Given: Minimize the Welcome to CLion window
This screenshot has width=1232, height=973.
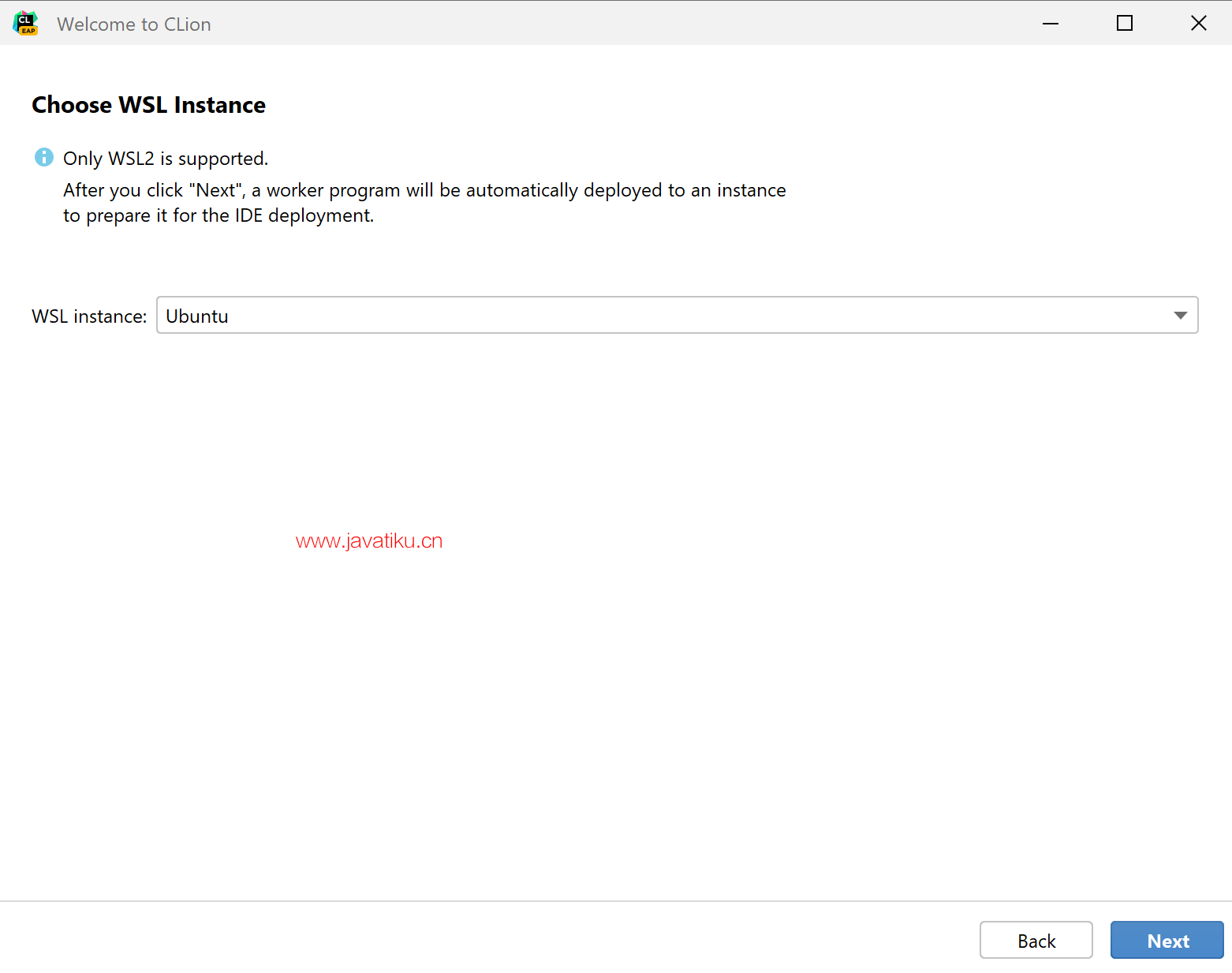Looking at the screenshot, I should click(x=1050, y=24).
